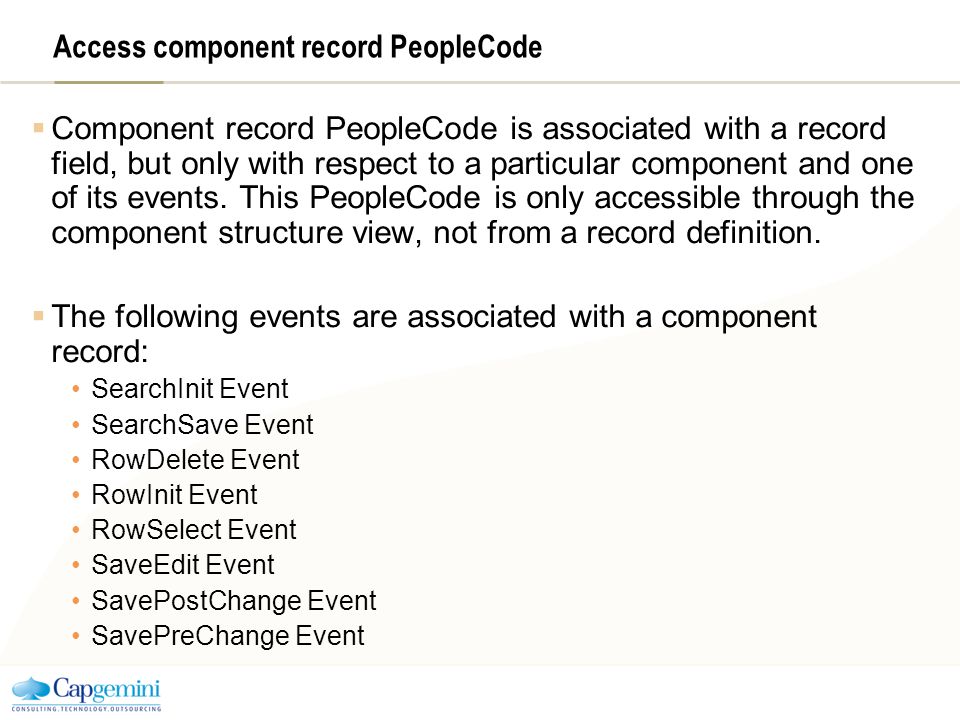Click the Capgemini logo icon
The height and width of the screenshot is (720, 960).
tap(31, 689)
